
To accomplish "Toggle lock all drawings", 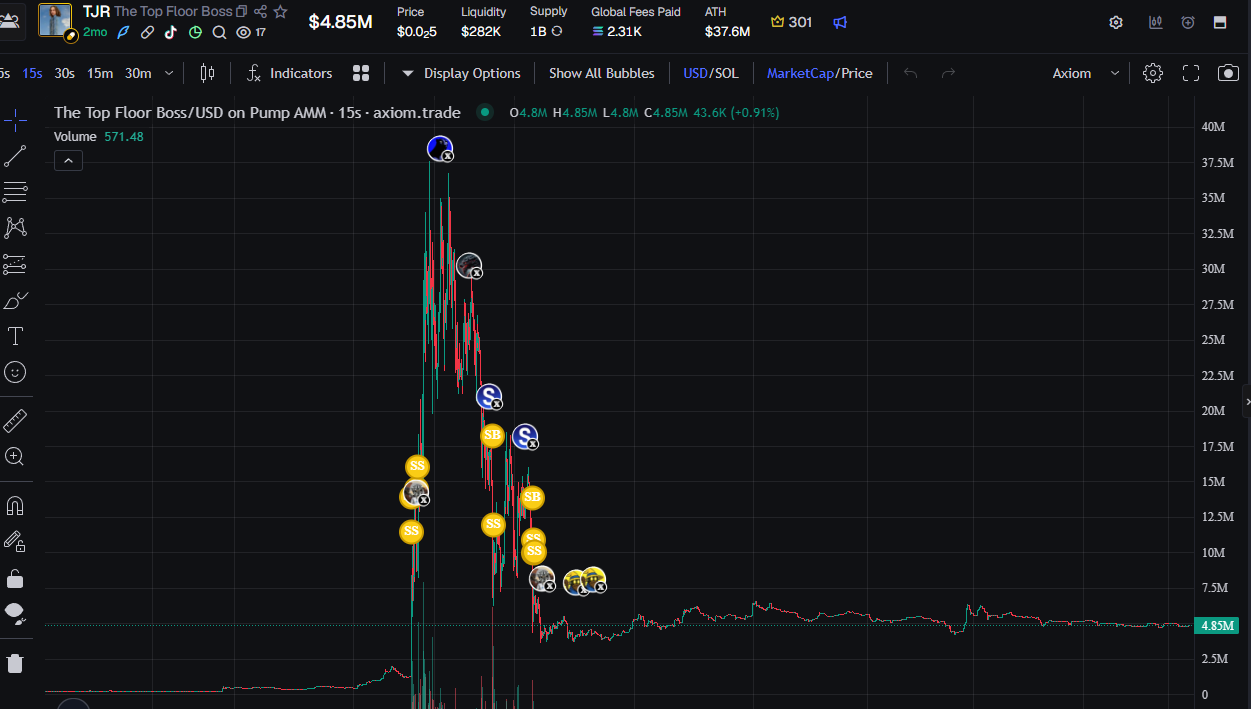I will [x=15, y=578].
